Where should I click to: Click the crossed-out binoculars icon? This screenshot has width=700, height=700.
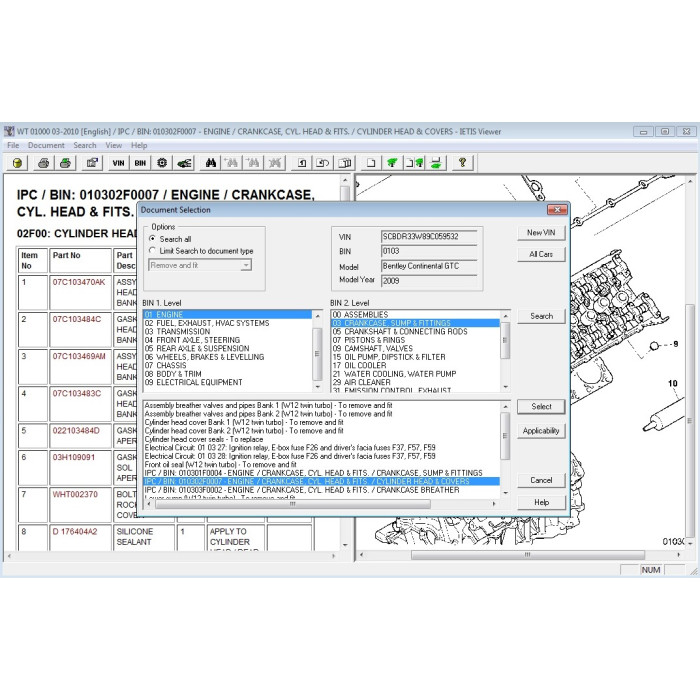(275, 163)
